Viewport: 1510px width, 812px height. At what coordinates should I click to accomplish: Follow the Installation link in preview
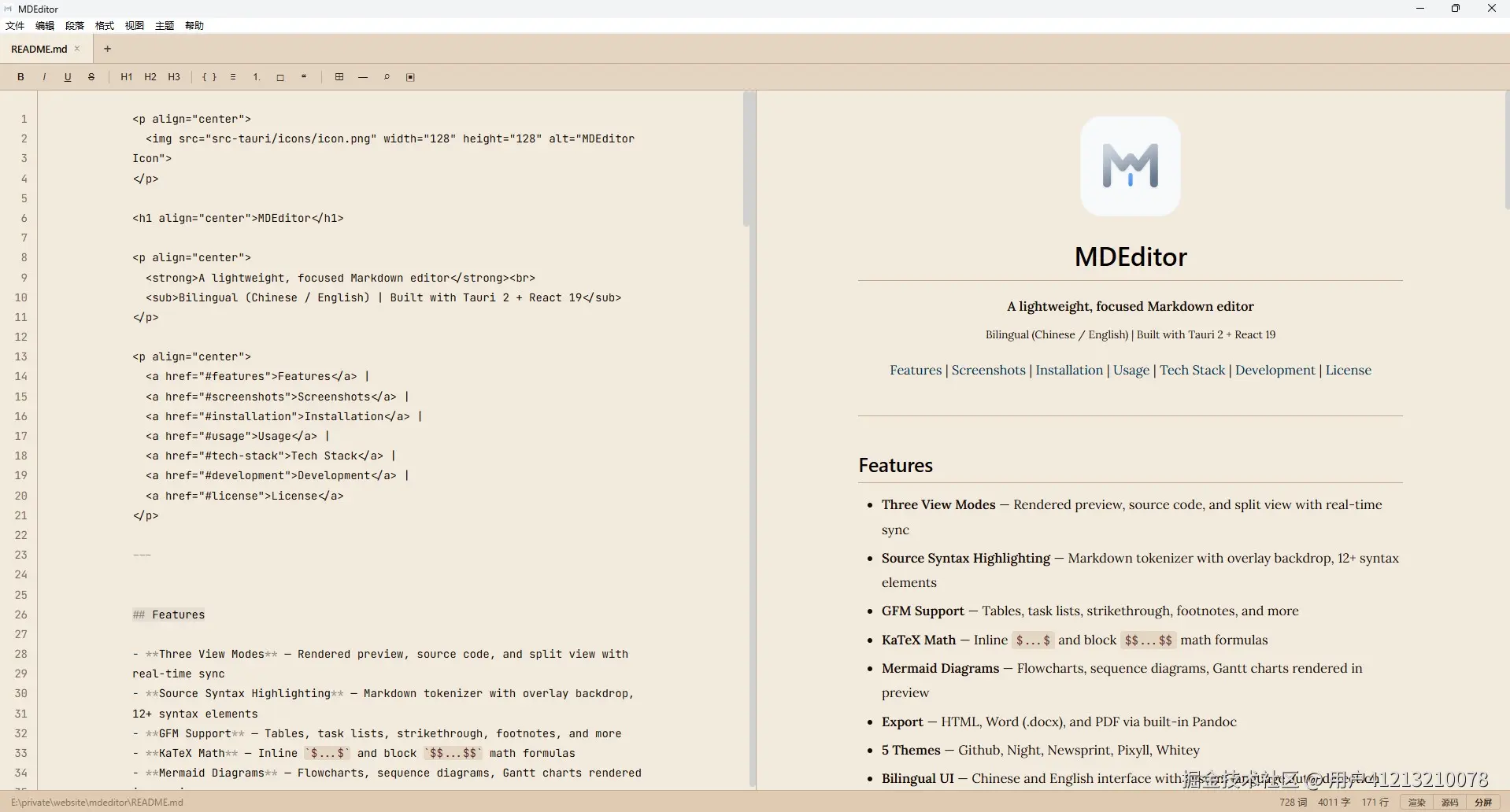point(1069,370)
